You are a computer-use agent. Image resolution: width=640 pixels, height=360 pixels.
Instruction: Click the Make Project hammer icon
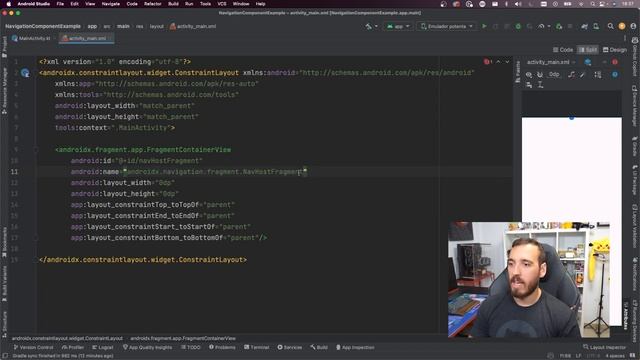pyautogui.click(x=369, y=26)
